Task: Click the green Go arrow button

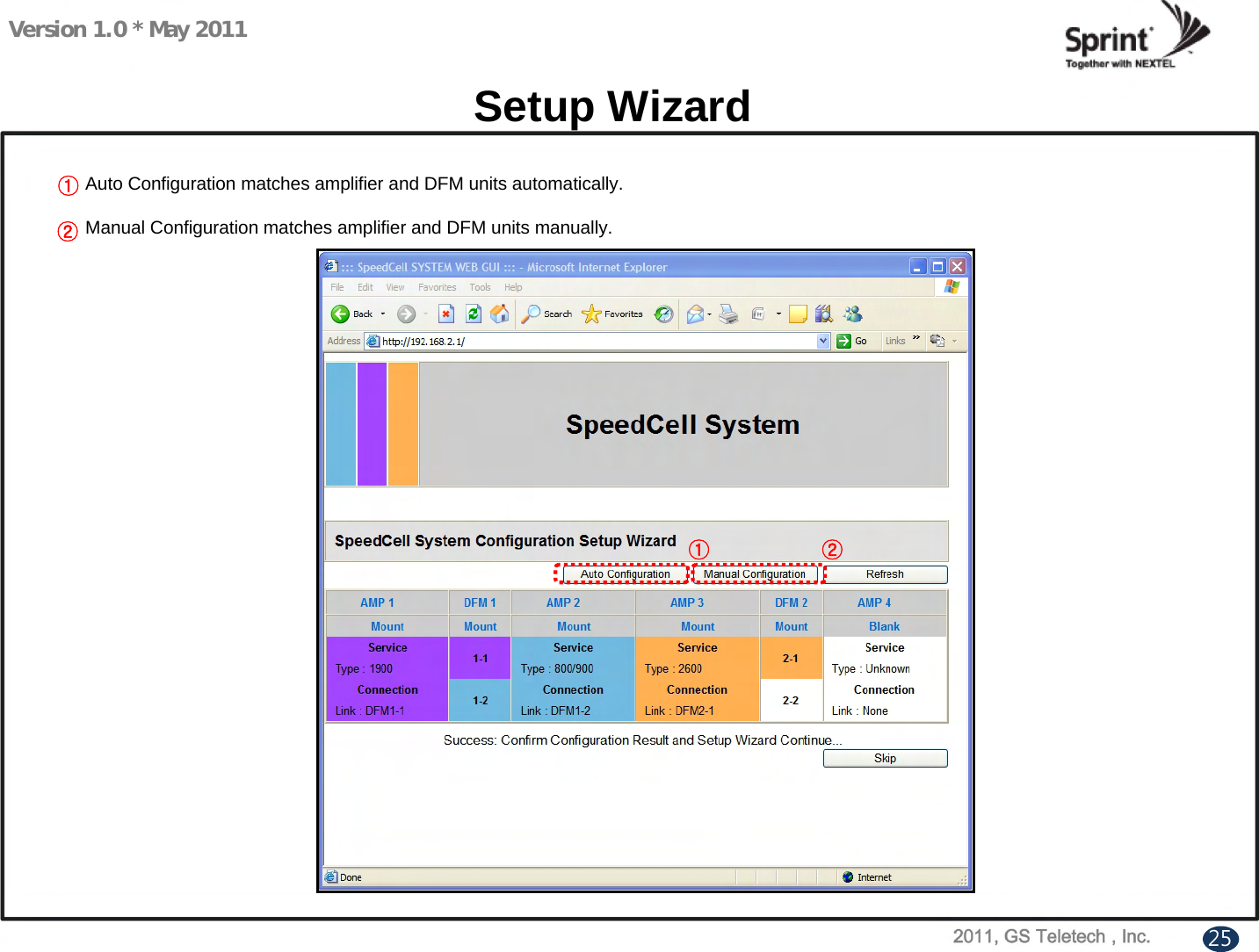Action: click(x=844, y=342)
